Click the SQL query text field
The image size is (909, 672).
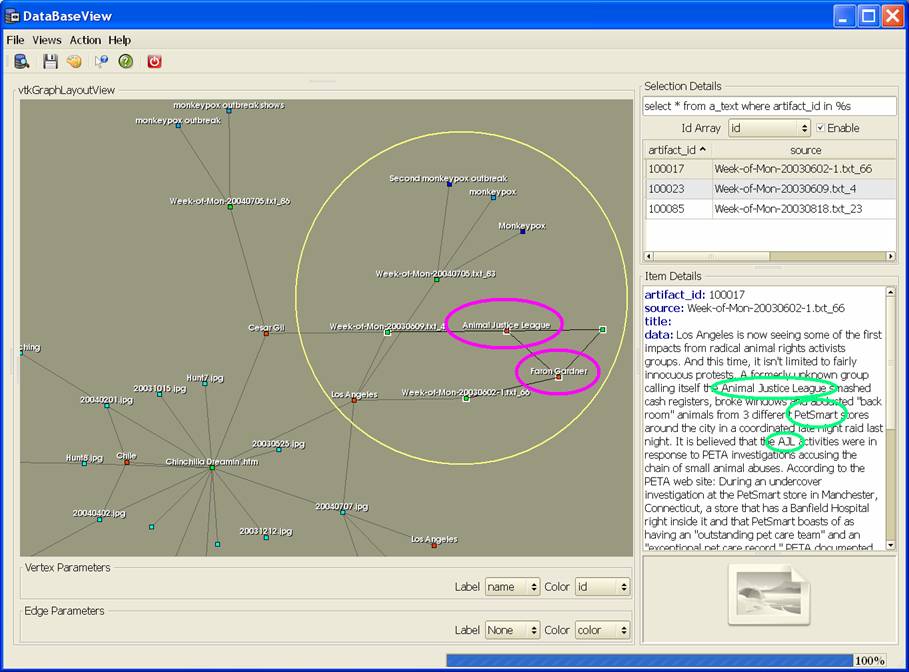pos(768,105)
